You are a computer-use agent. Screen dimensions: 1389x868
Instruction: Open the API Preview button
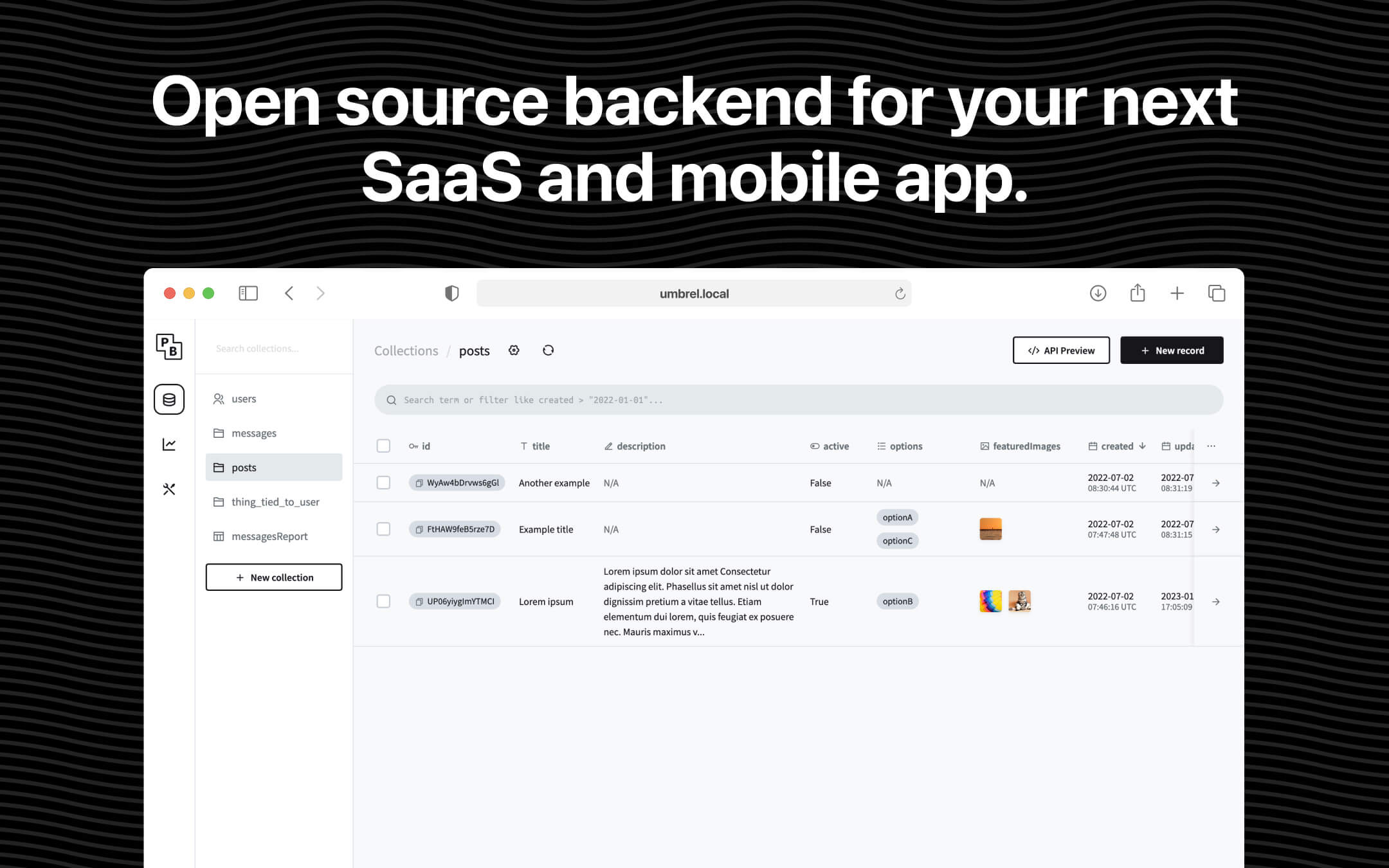1061,350
